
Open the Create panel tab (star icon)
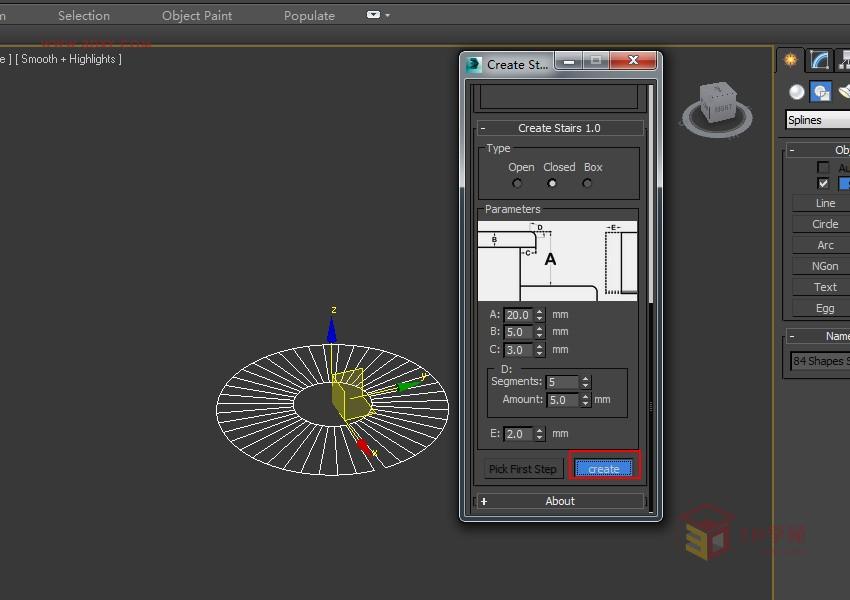click(791, 60)
